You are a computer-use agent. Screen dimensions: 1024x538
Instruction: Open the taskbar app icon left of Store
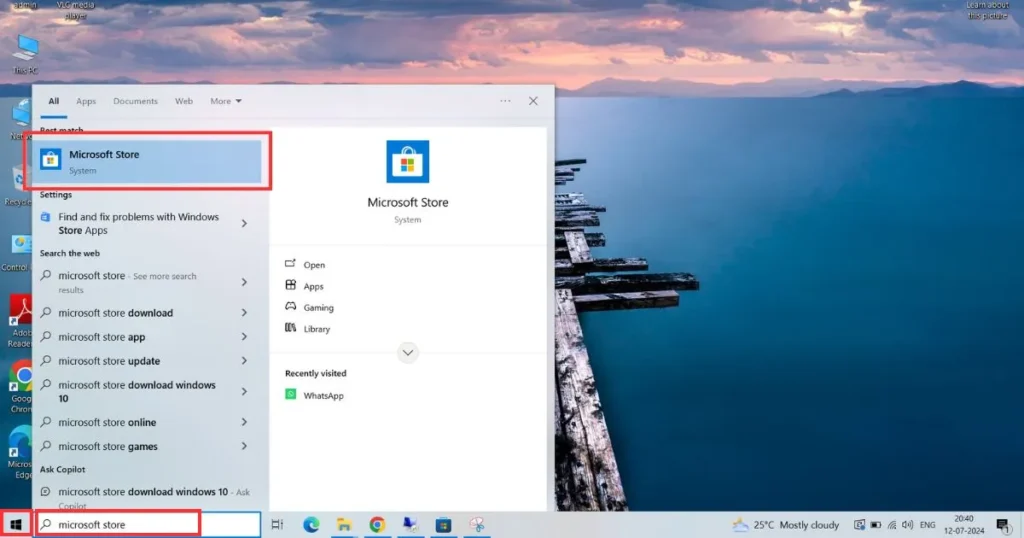410,524
